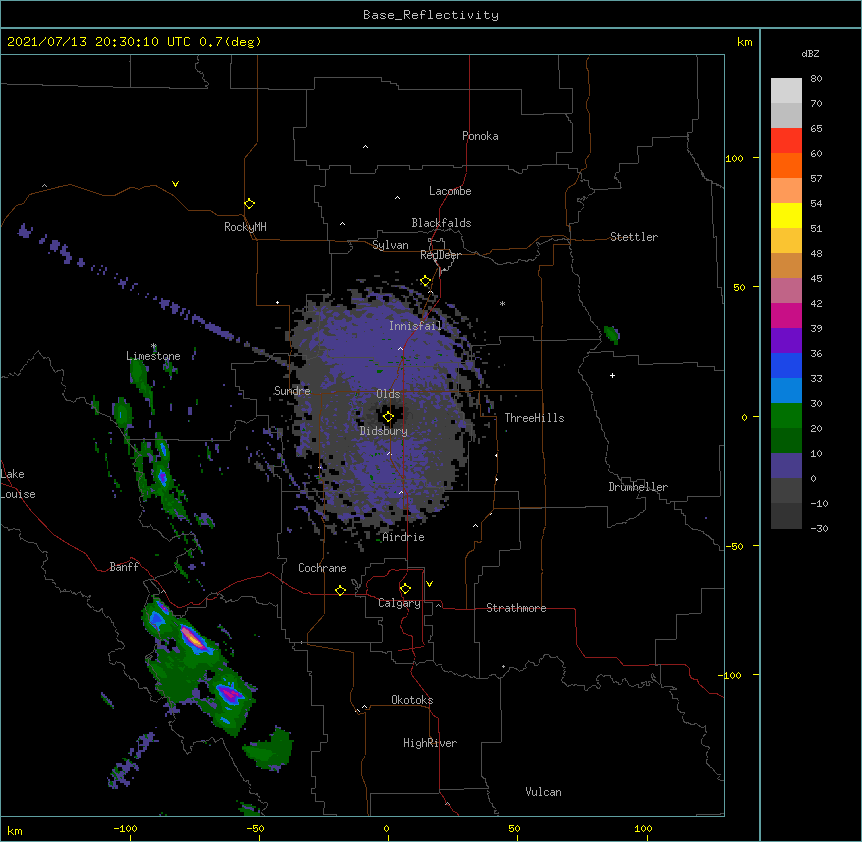Click the Sundre town label
Viewport: 862px width, 842px height.
(292, 391)
